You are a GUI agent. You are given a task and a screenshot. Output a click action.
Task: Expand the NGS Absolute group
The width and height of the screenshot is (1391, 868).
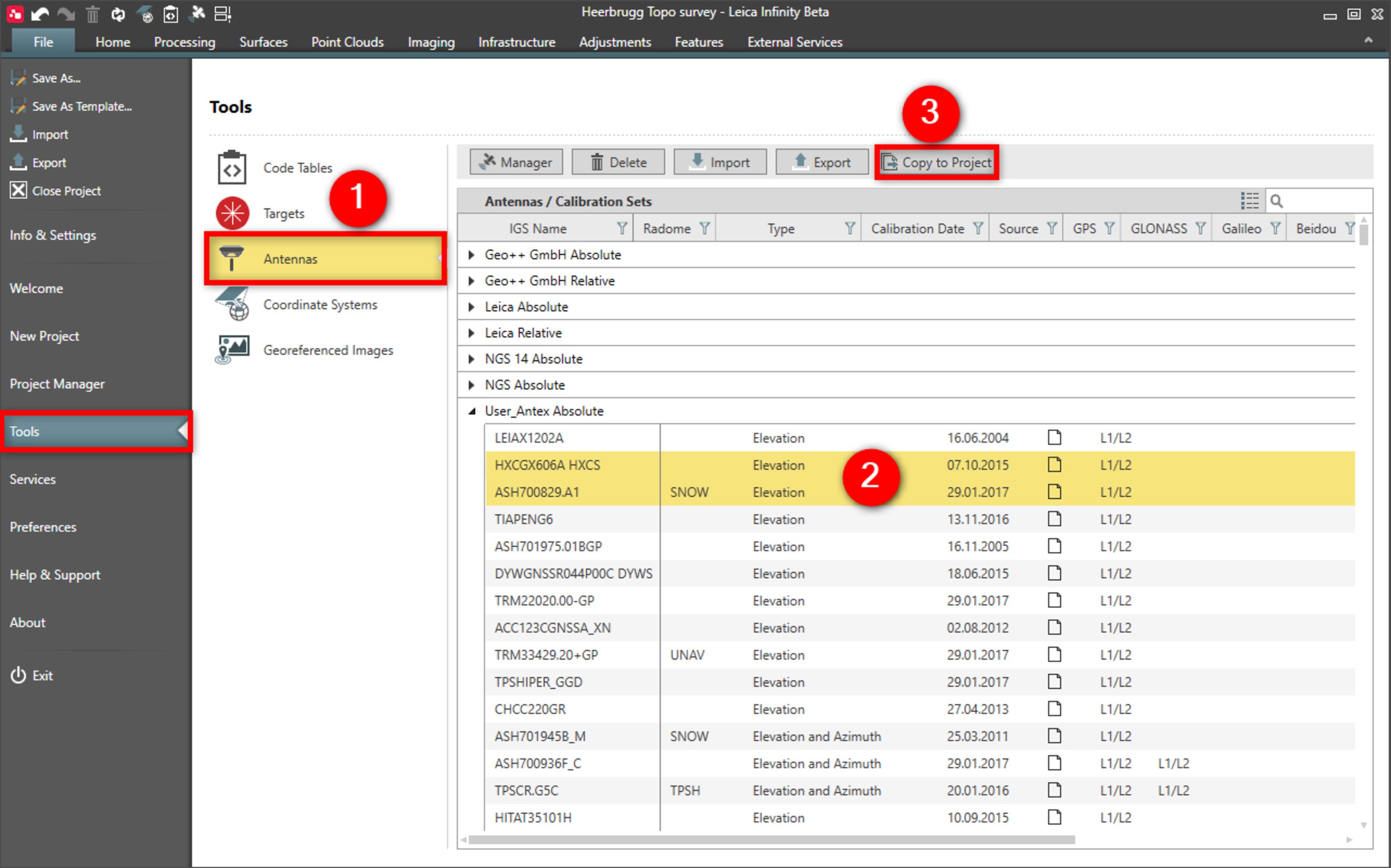point(471,385)
